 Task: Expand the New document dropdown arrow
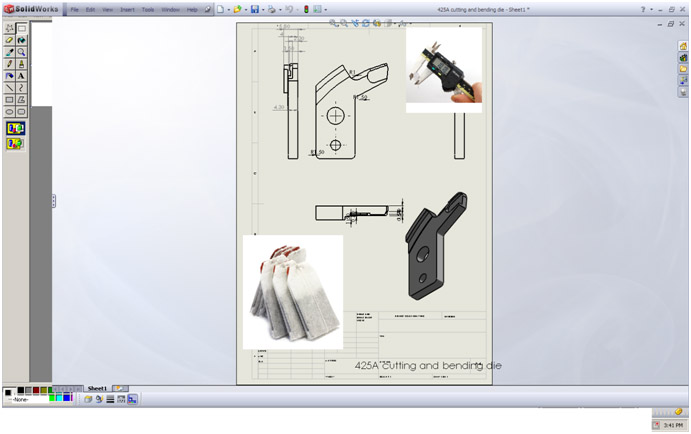pyautogui.click(x=228, y=10)
